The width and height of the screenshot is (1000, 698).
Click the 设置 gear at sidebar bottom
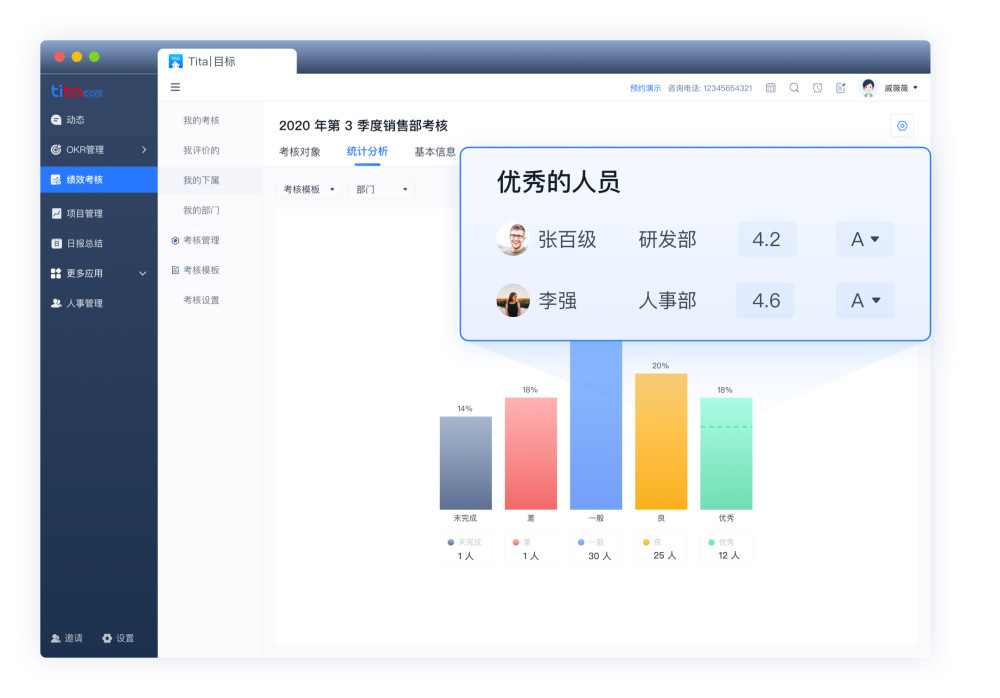(x=118, y=638)
